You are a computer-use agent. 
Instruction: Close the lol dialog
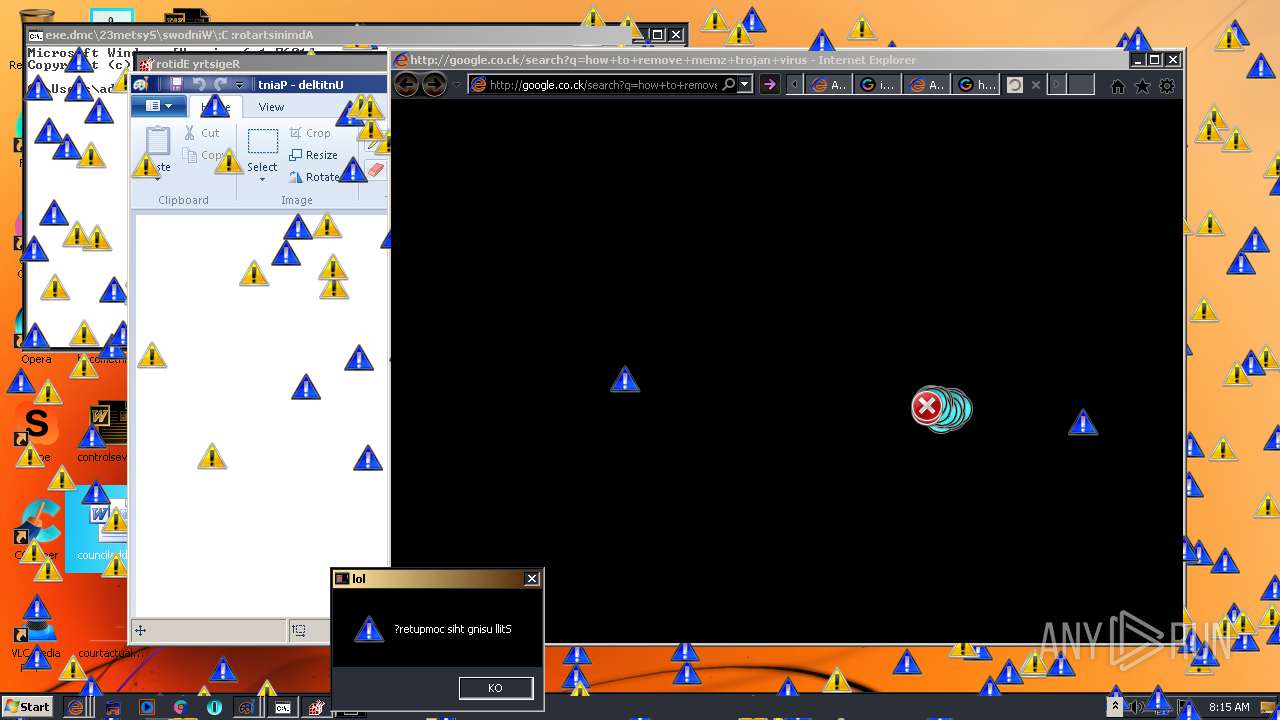coord(532,578)
